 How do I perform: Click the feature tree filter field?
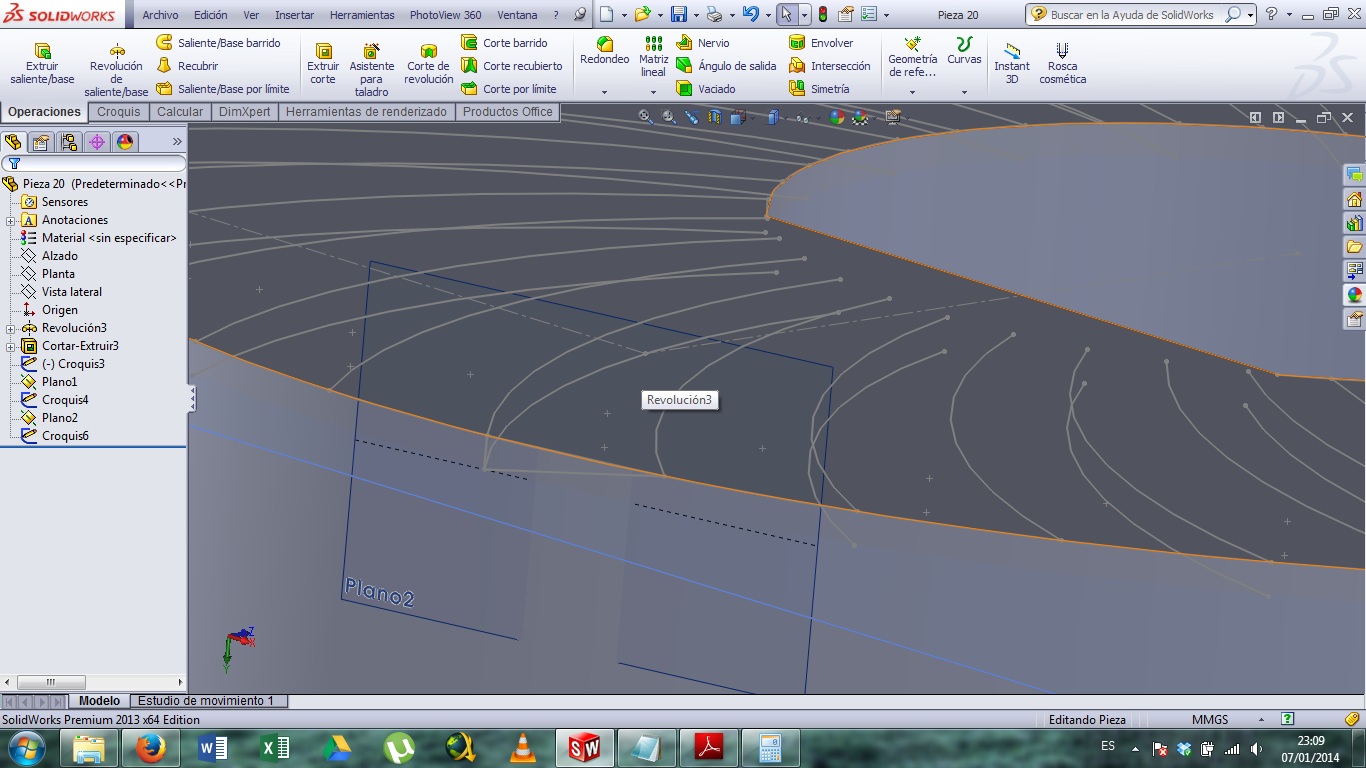point(94,163)
